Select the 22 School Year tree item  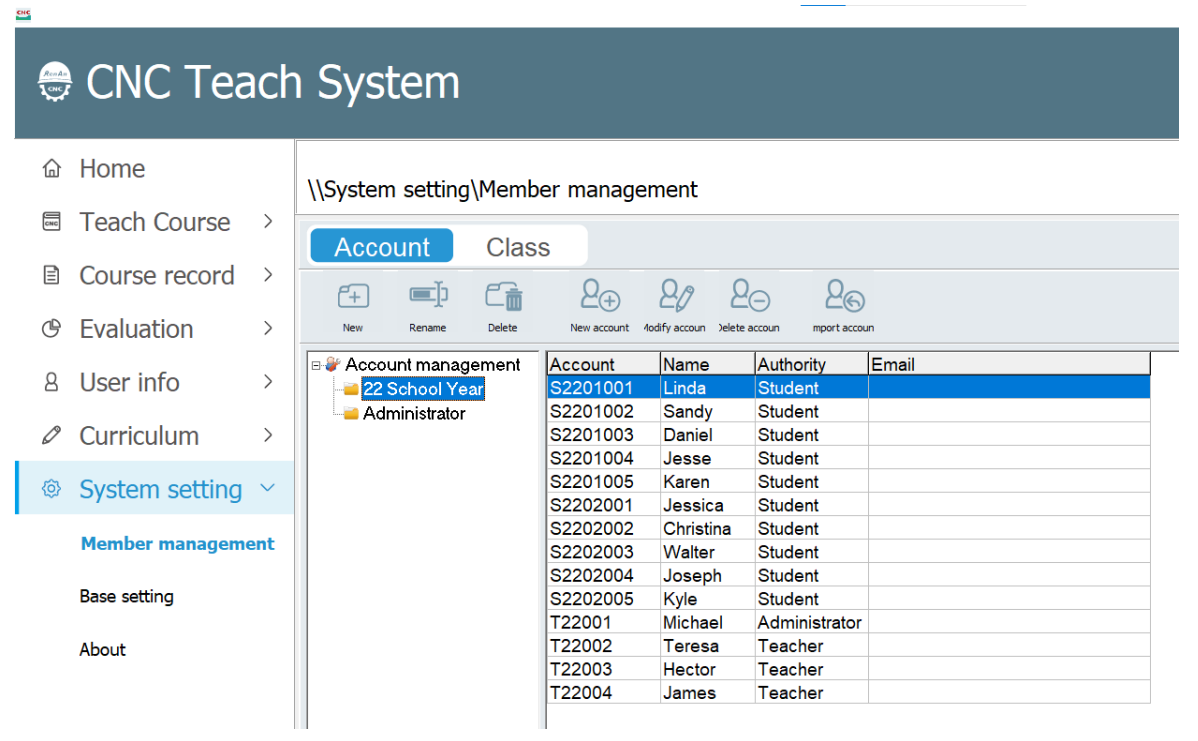(423, 389)
